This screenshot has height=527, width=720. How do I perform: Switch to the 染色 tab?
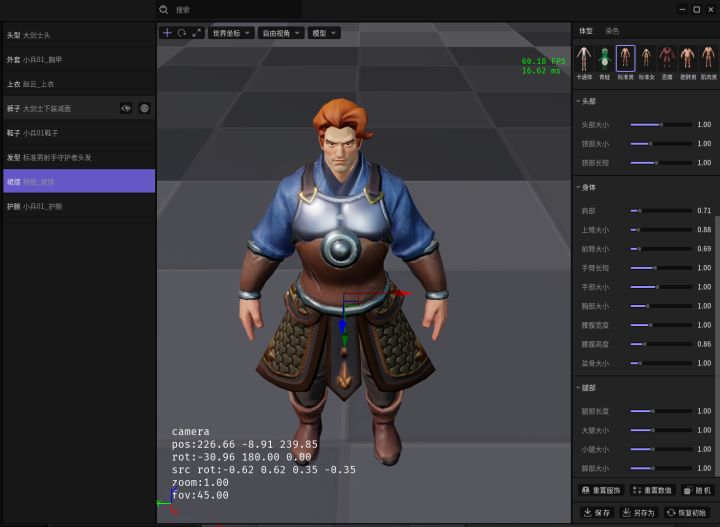point(612,31)
